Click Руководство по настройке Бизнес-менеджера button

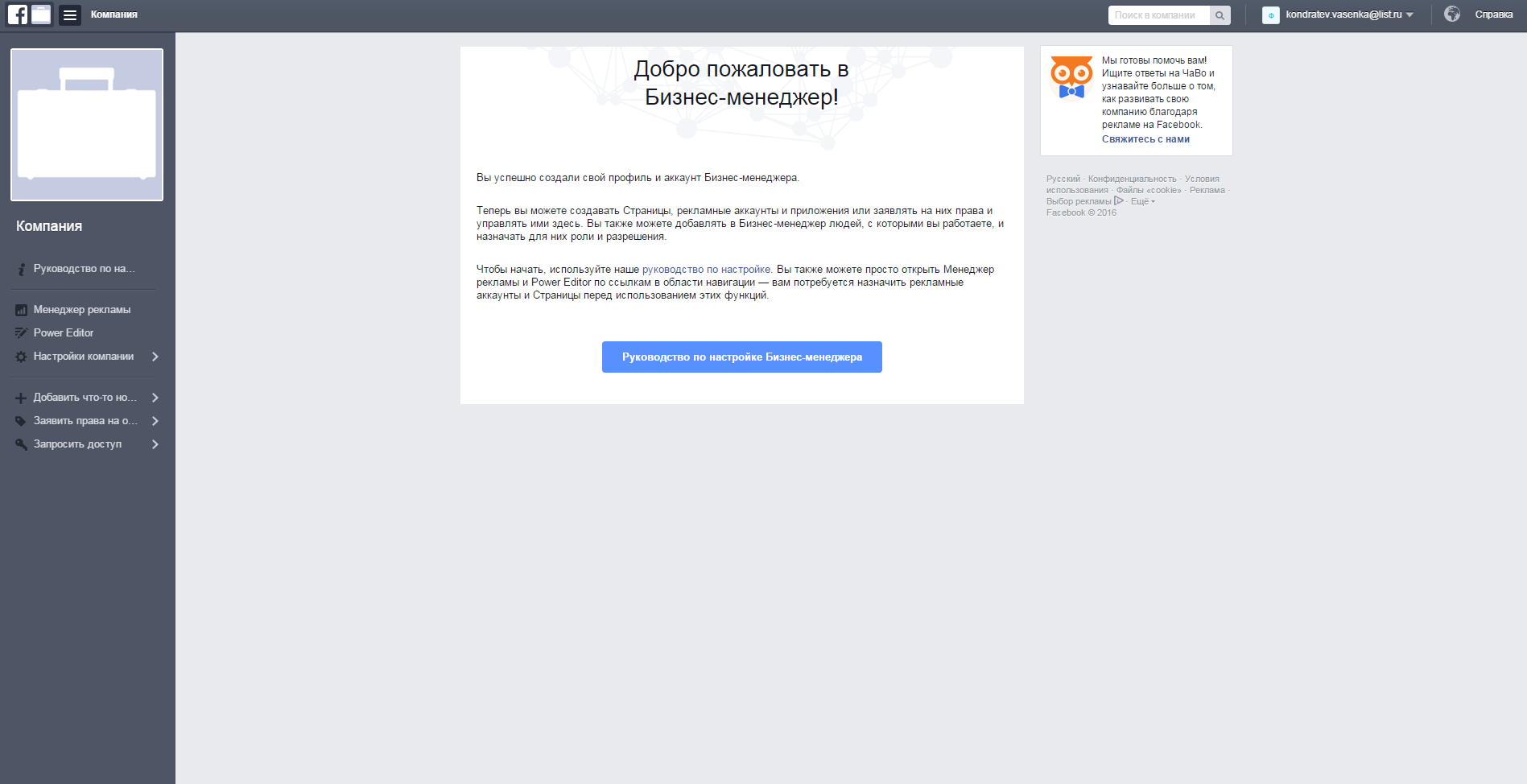click(742, 357)
